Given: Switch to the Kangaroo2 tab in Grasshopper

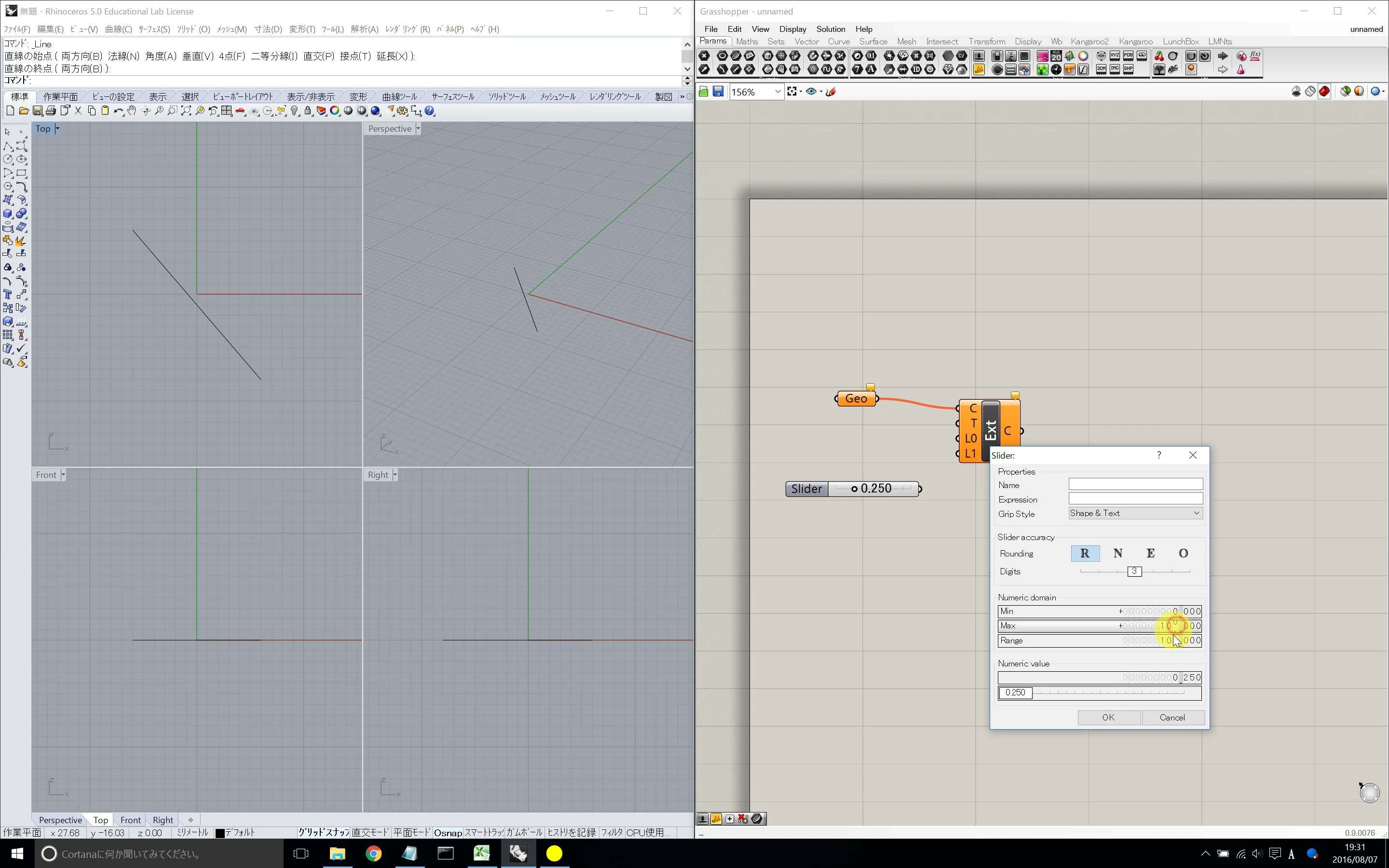Looking at the screenshot, I should 1089,41.
